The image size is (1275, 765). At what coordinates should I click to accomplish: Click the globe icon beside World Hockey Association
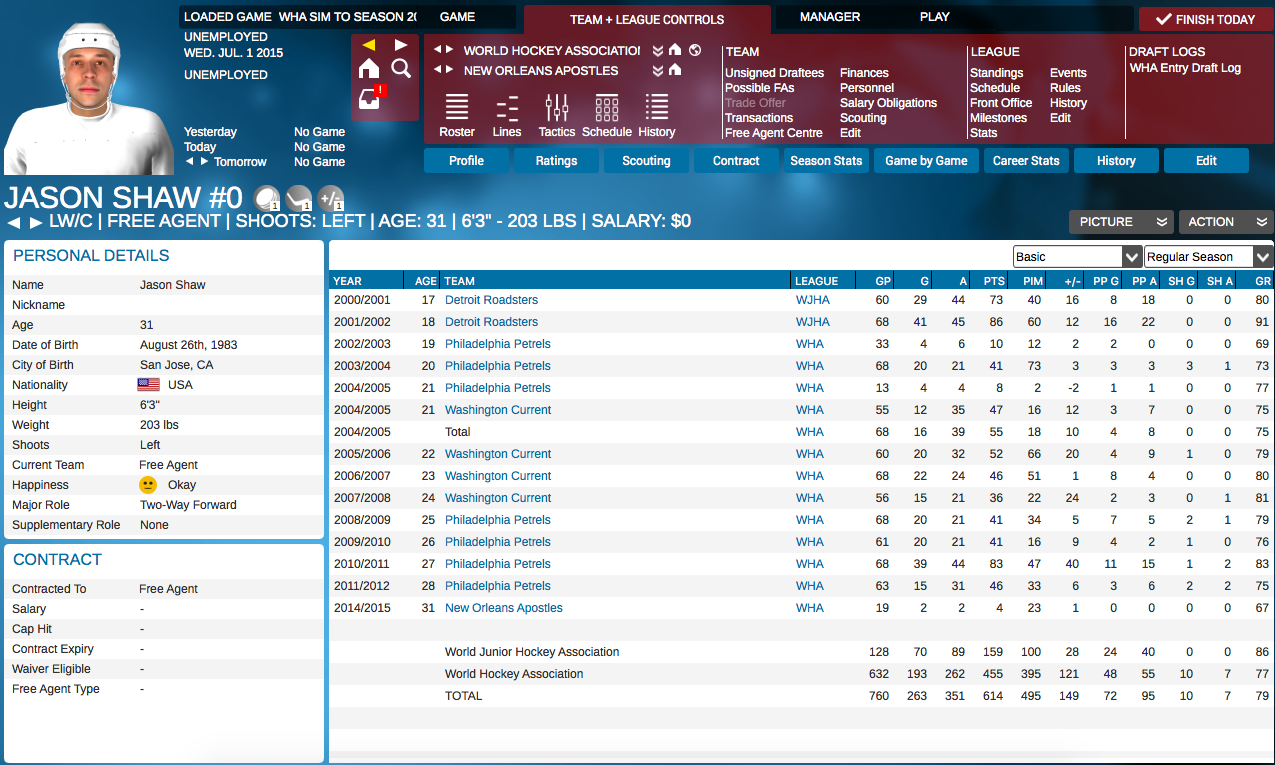tap(695, 50)
